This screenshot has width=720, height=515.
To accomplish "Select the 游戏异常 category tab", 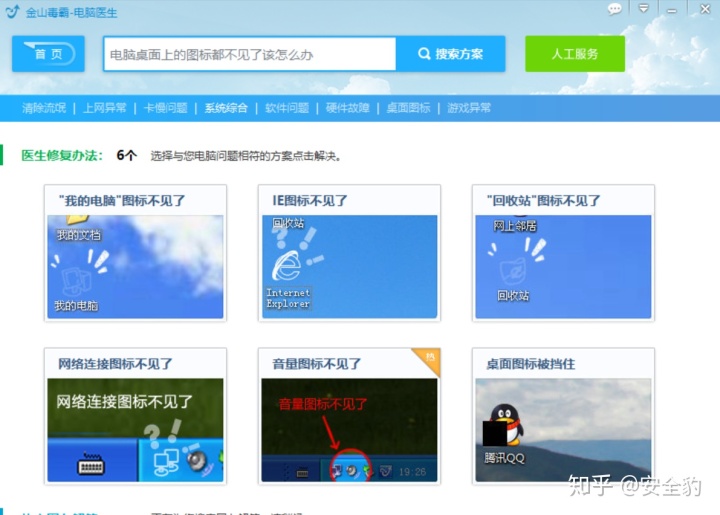I will point(469,108).
